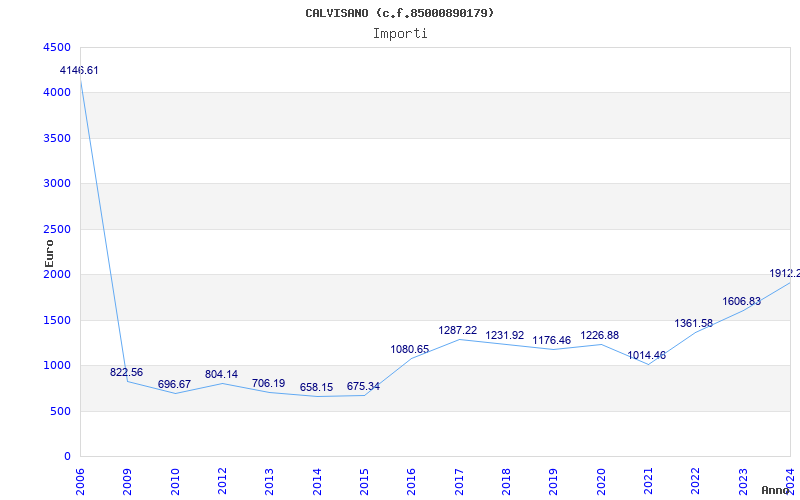Select the 2006 x-axis year label

click(x=80, y=481)
